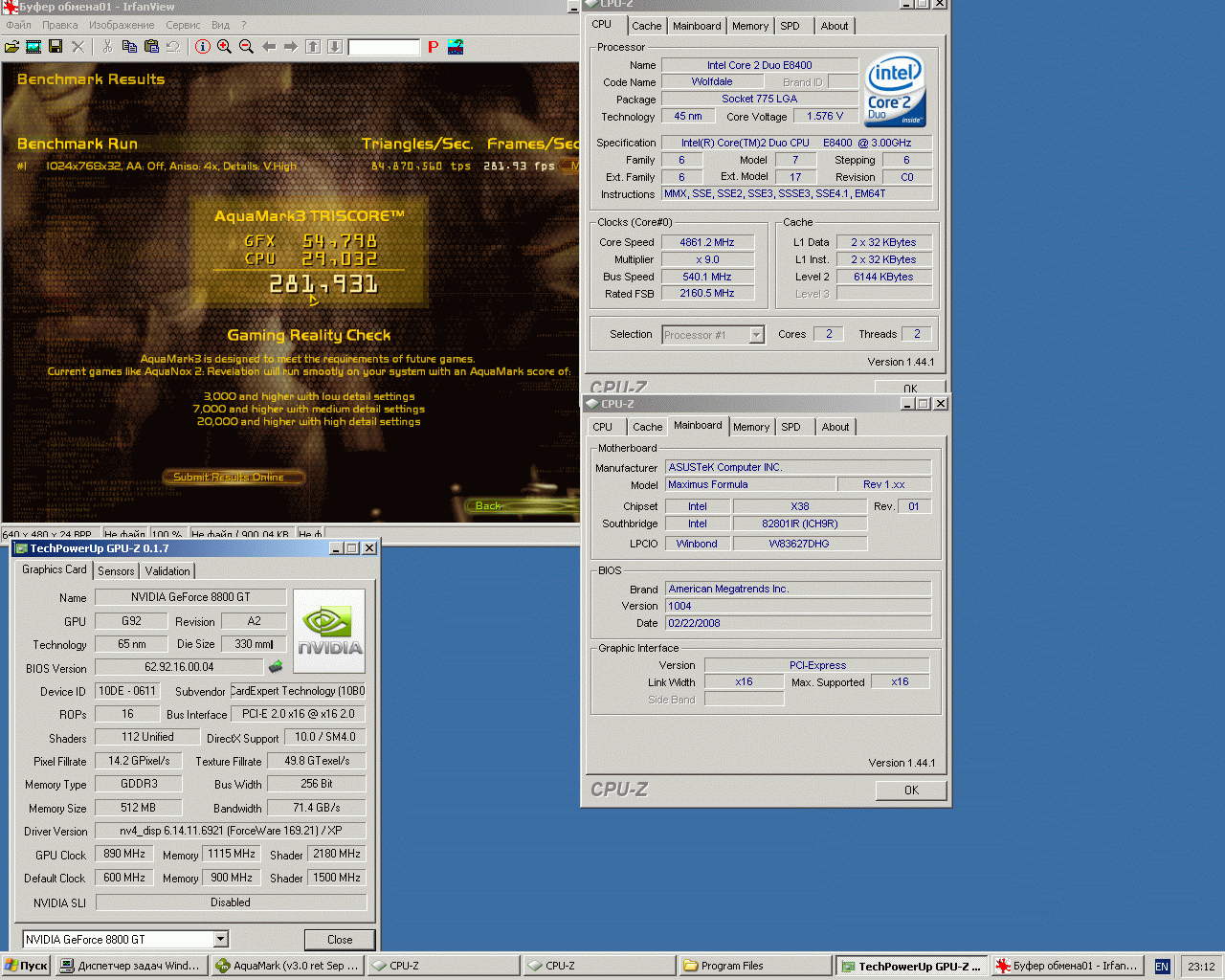This screenshot has height=980, width=1225.
Task: Click Close button in GPU-Z
Action: point(340,940)
